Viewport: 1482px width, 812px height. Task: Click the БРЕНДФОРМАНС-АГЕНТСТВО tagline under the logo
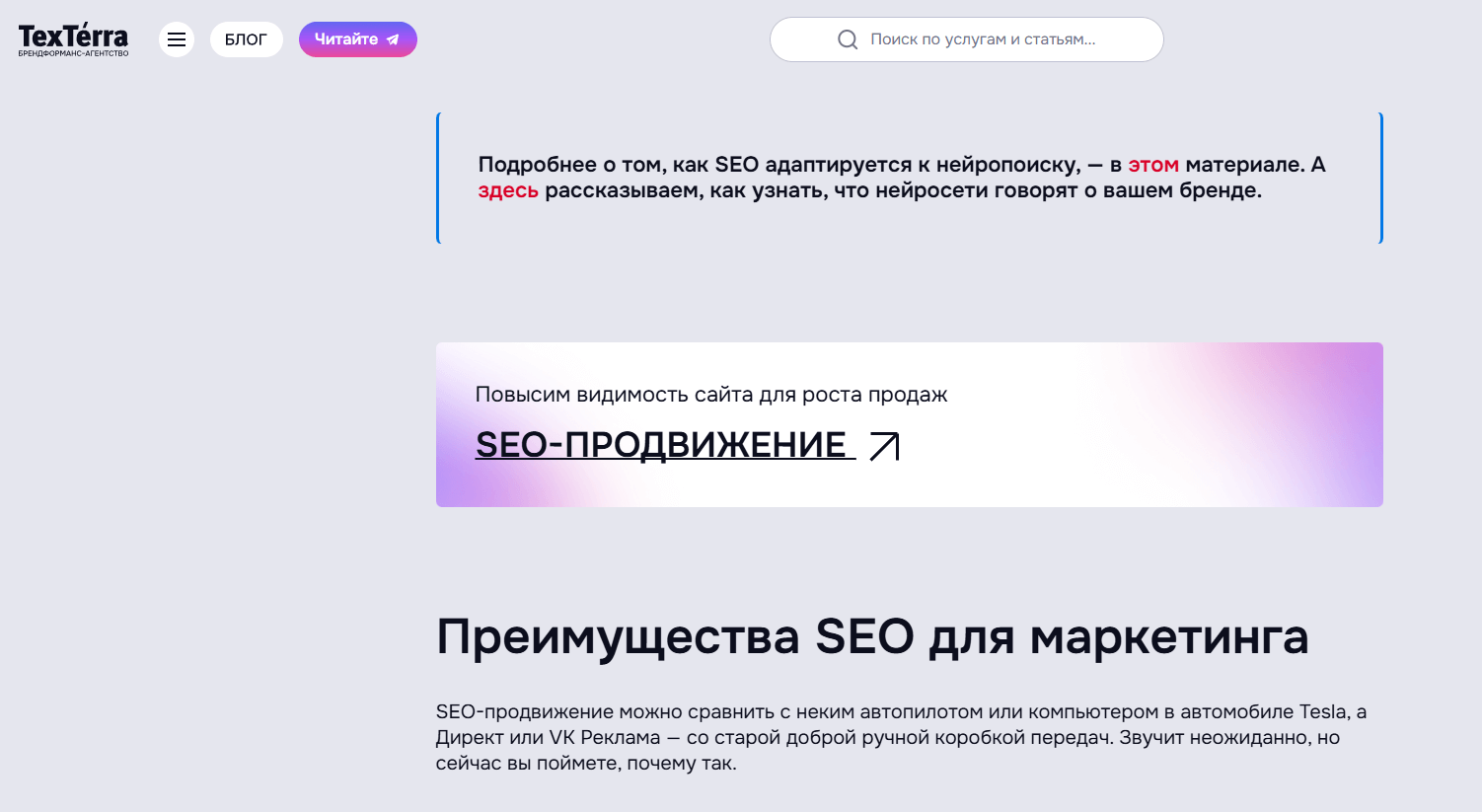[x=73, y=53]
